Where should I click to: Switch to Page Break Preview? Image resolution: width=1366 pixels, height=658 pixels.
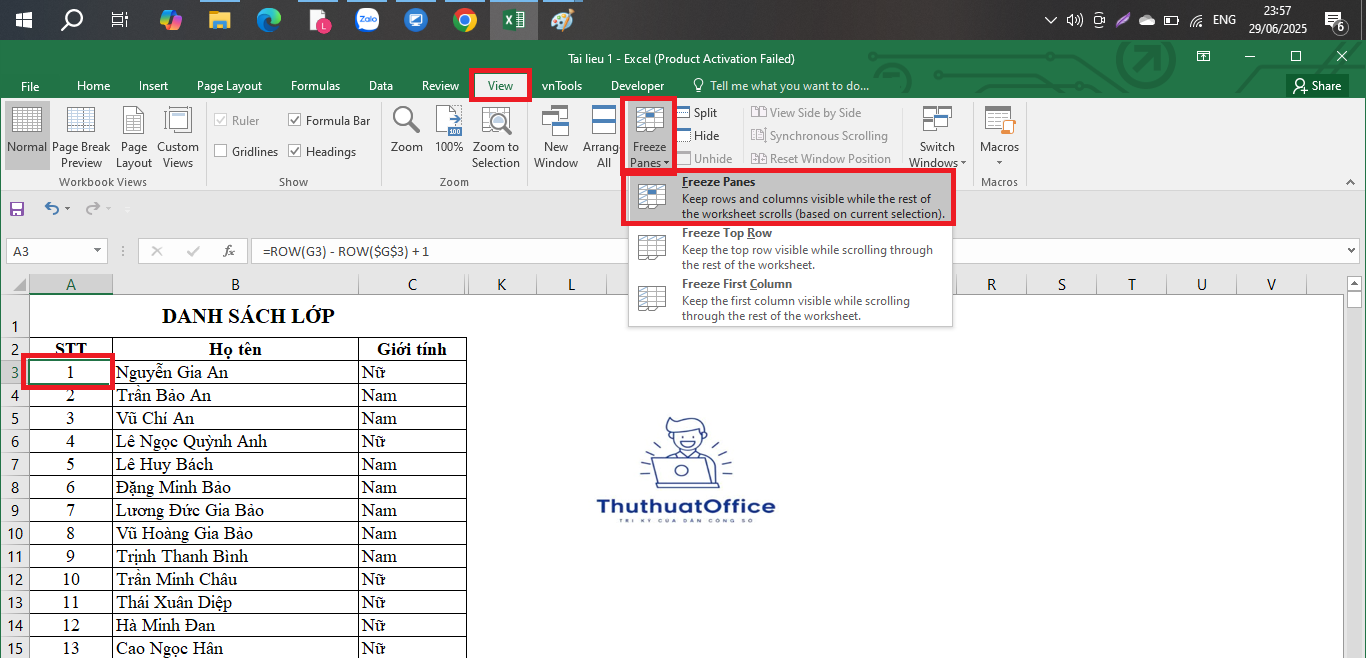[x=81, y=136]
